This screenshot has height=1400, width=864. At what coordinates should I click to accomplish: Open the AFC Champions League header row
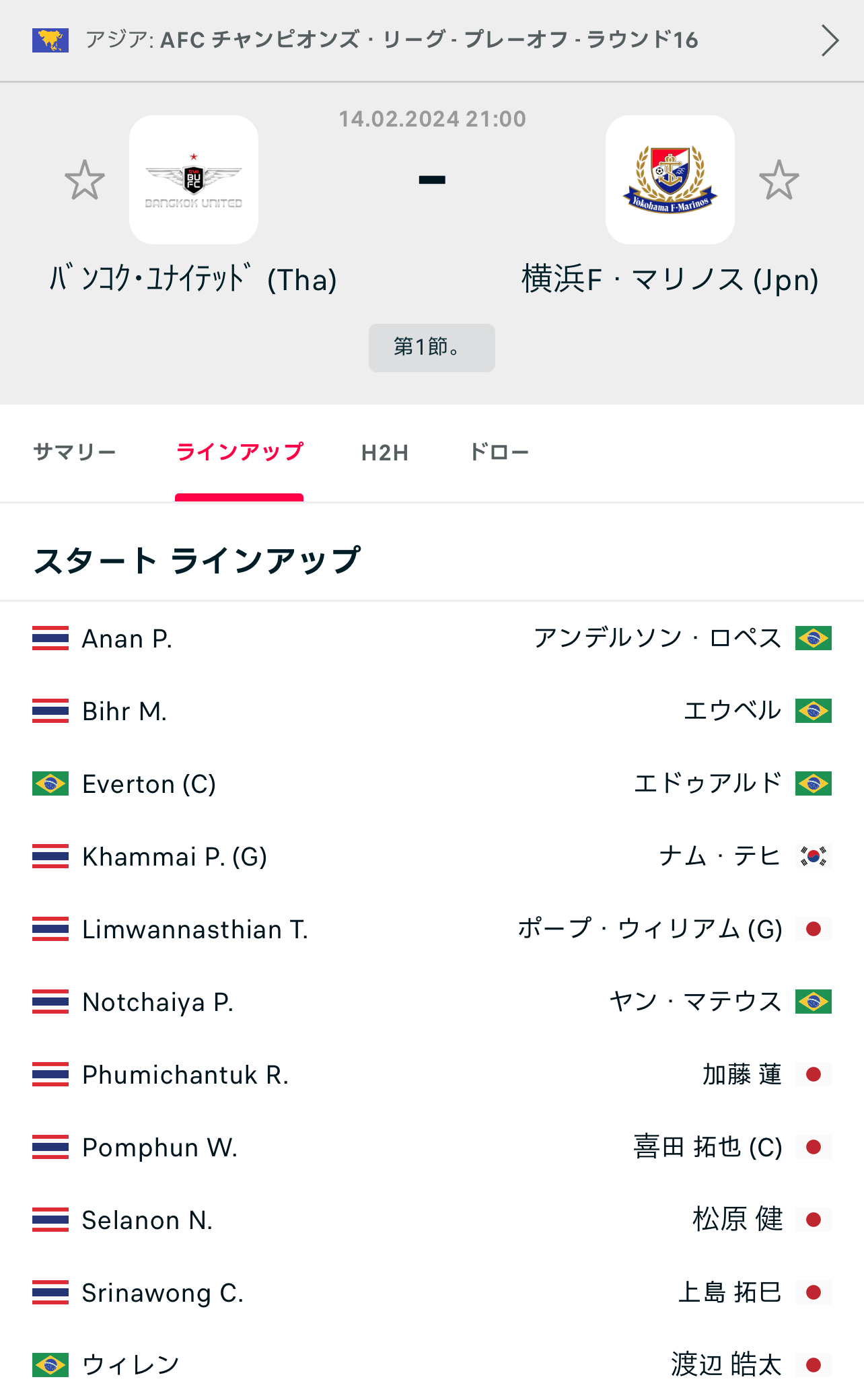392,40
